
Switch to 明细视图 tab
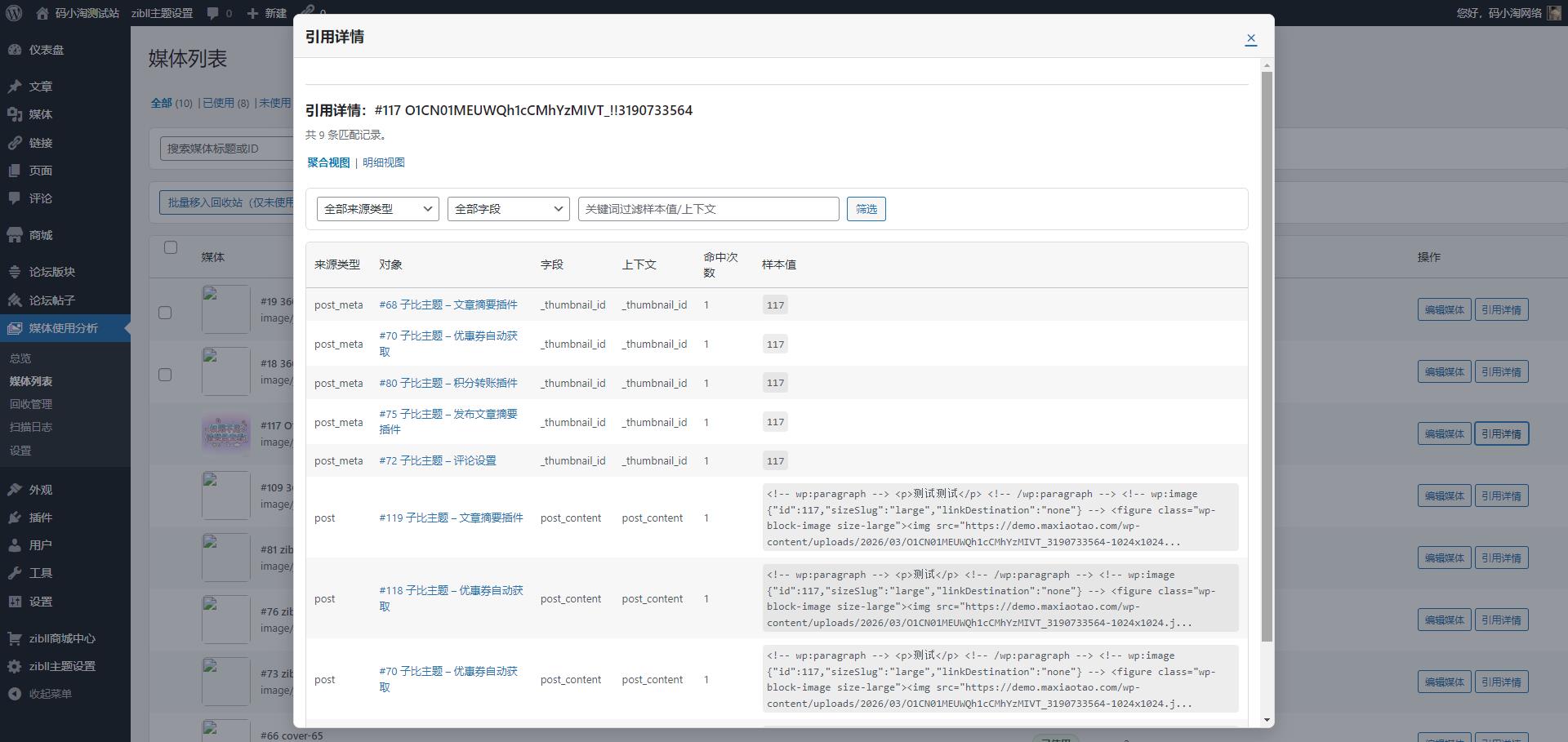tap(384, 162)
